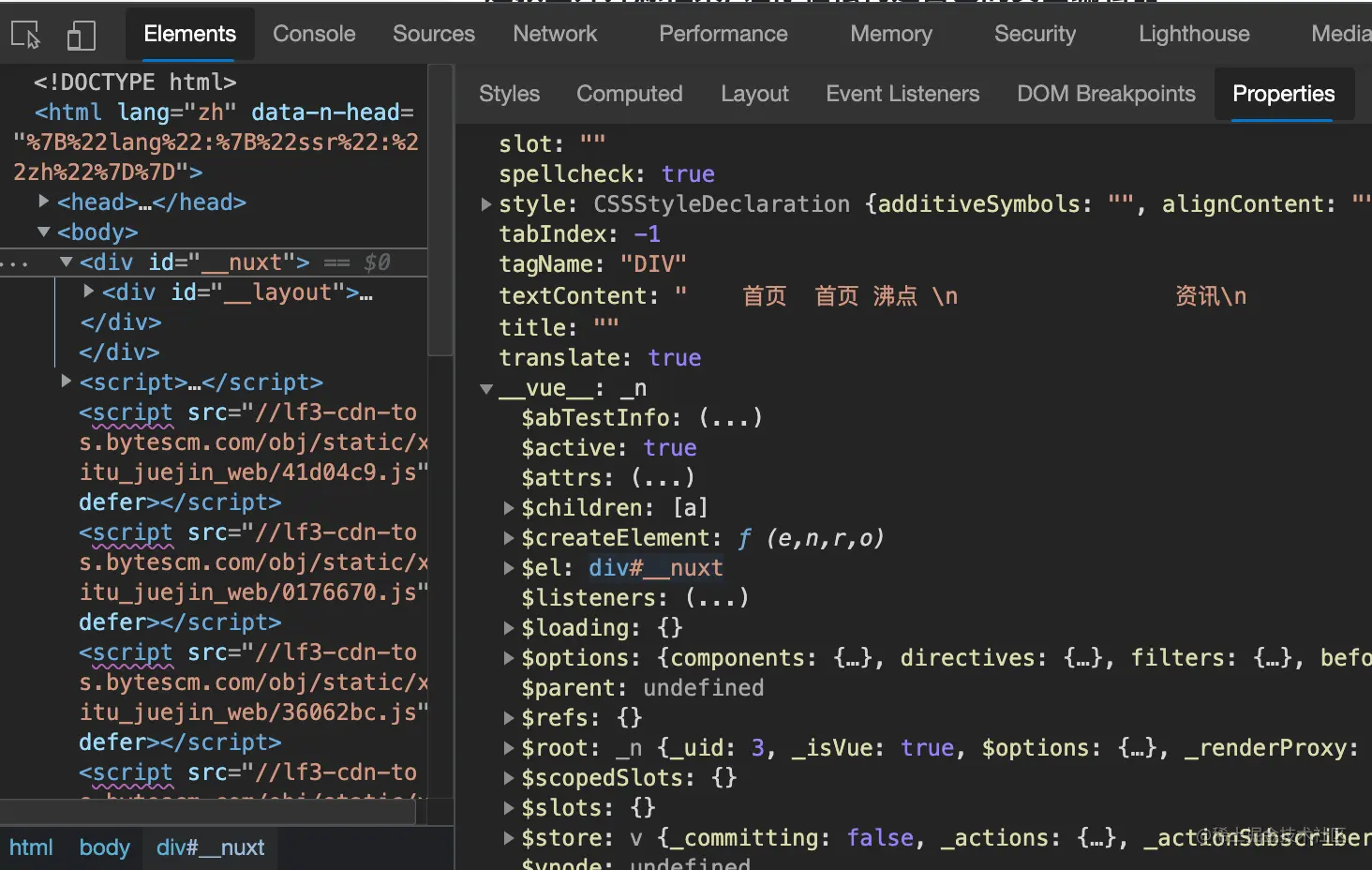Collapse the div#__nuxt element node
This screenshot has height=870, width=1372.
pyautogui.click(x=67, y=262)
